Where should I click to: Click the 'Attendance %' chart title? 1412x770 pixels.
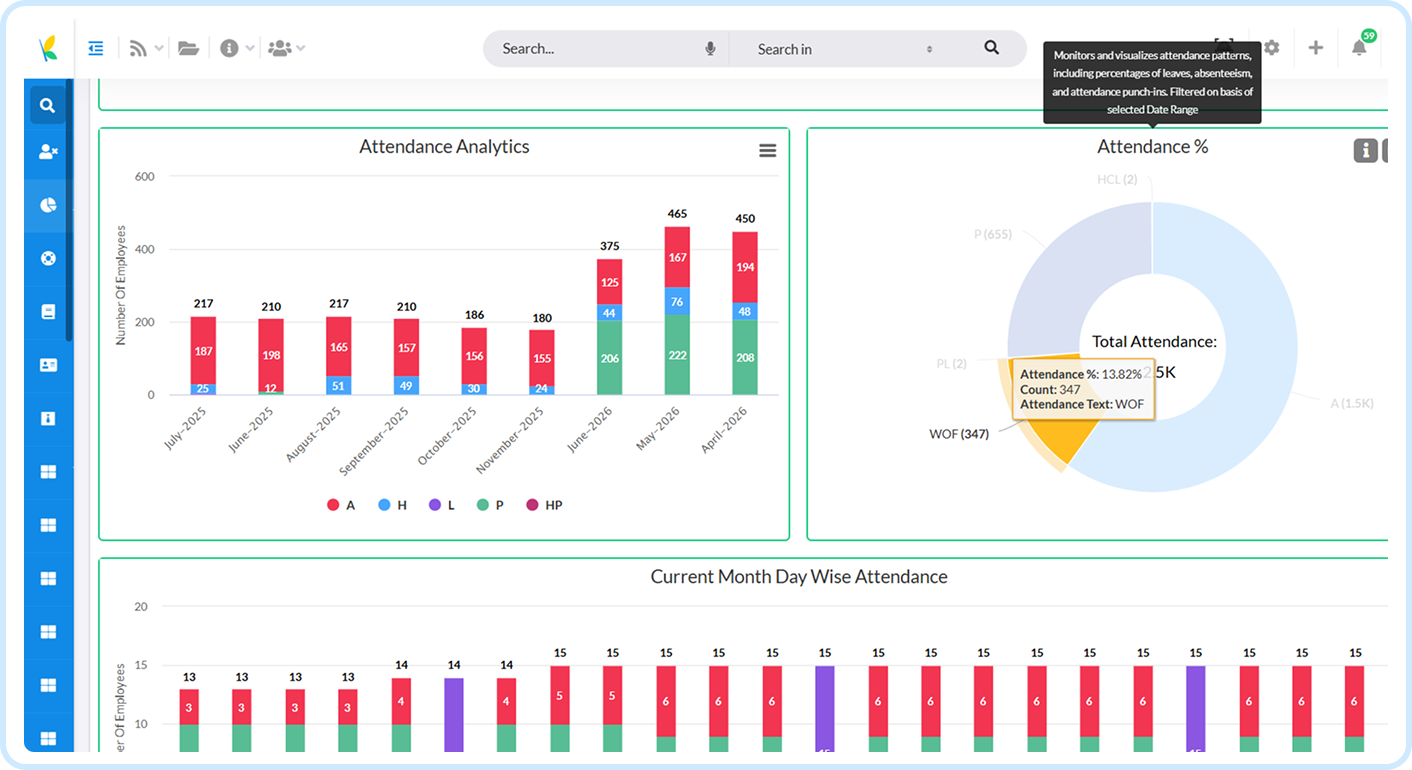(x=1152, y=147)
